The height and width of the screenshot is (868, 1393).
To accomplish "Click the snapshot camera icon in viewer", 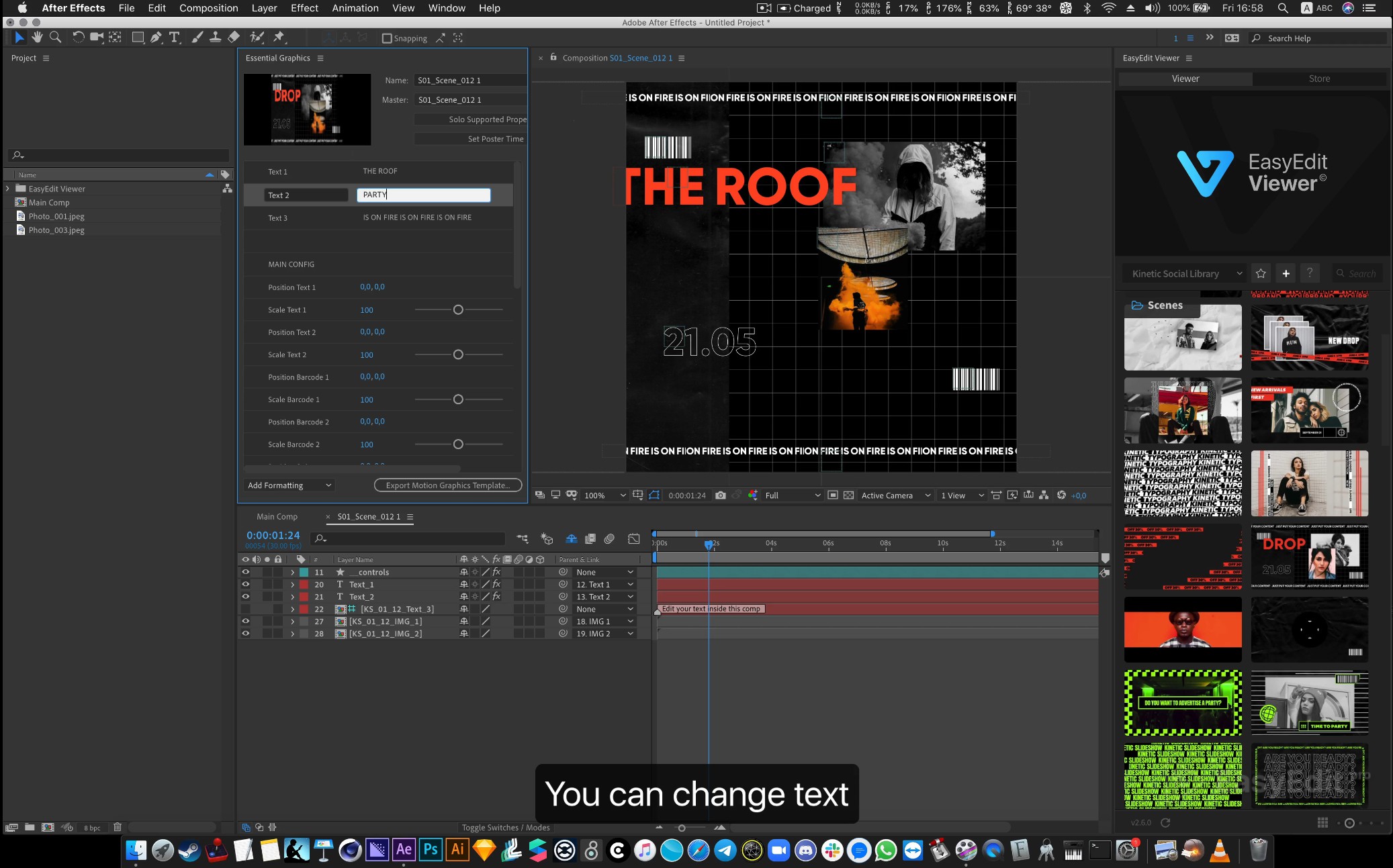I will click(721, 495).
